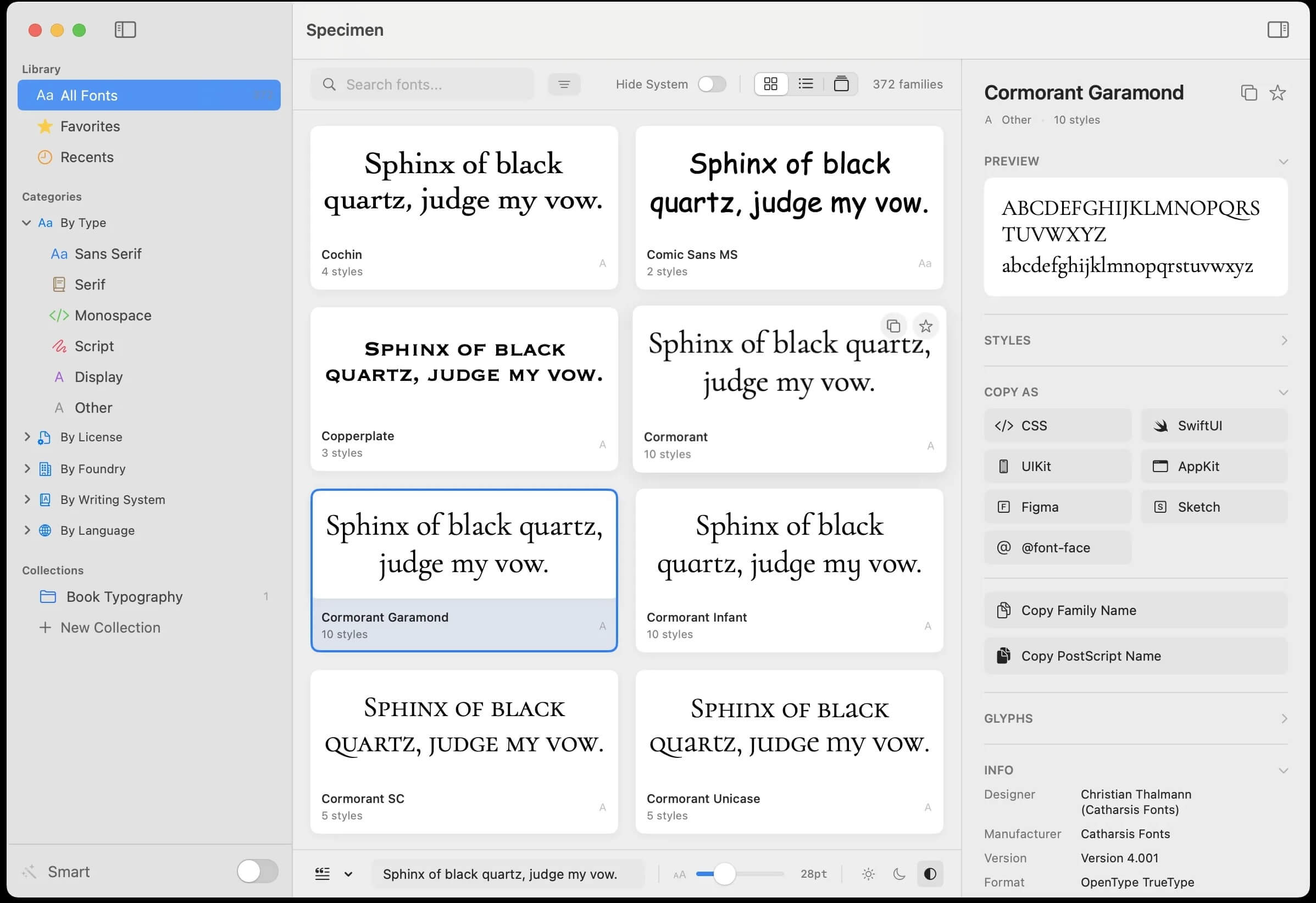Screen dimensions: 1316x903
Task: Open Favorites in the library
Action: click(90, 126)
